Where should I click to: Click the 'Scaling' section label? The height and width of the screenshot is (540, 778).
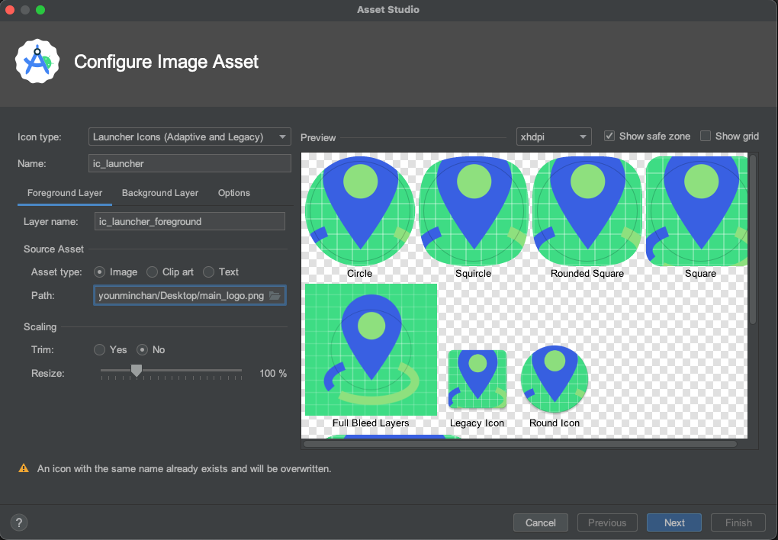click(40, 327)
